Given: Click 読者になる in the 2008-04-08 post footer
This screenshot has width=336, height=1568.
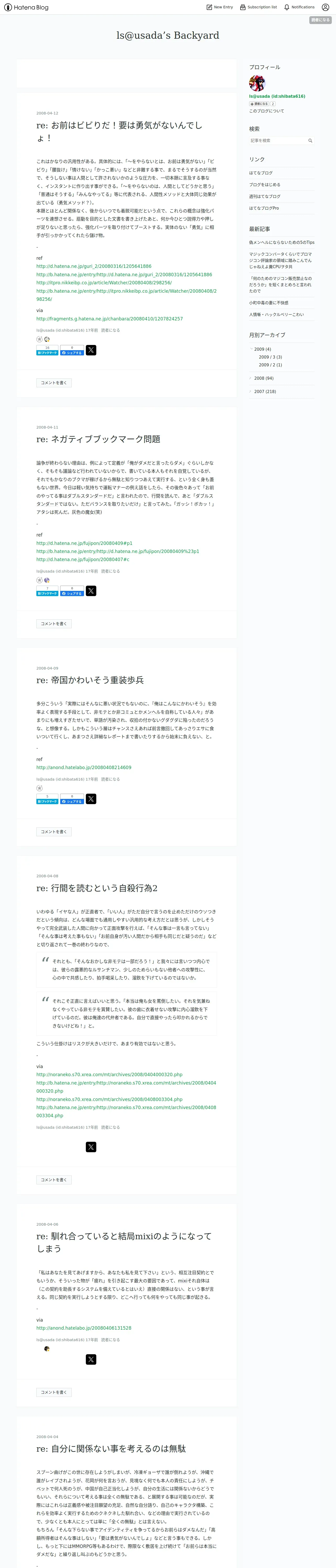Looking at the screenshot, I should point(110,1127).
